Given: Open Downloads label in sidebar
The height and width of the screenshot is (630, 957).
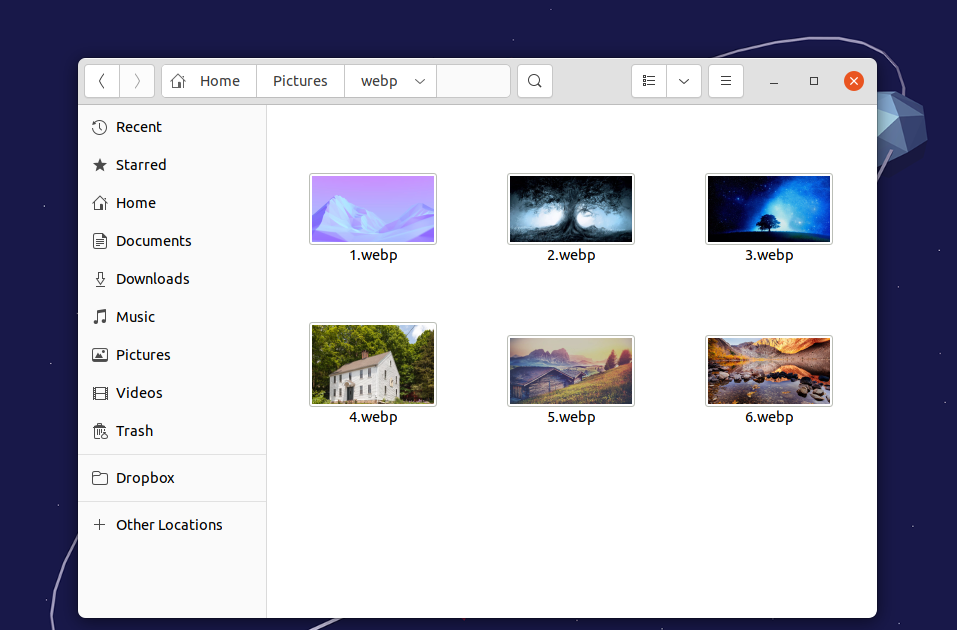Looking at the screenshot, I should [153, 279].
